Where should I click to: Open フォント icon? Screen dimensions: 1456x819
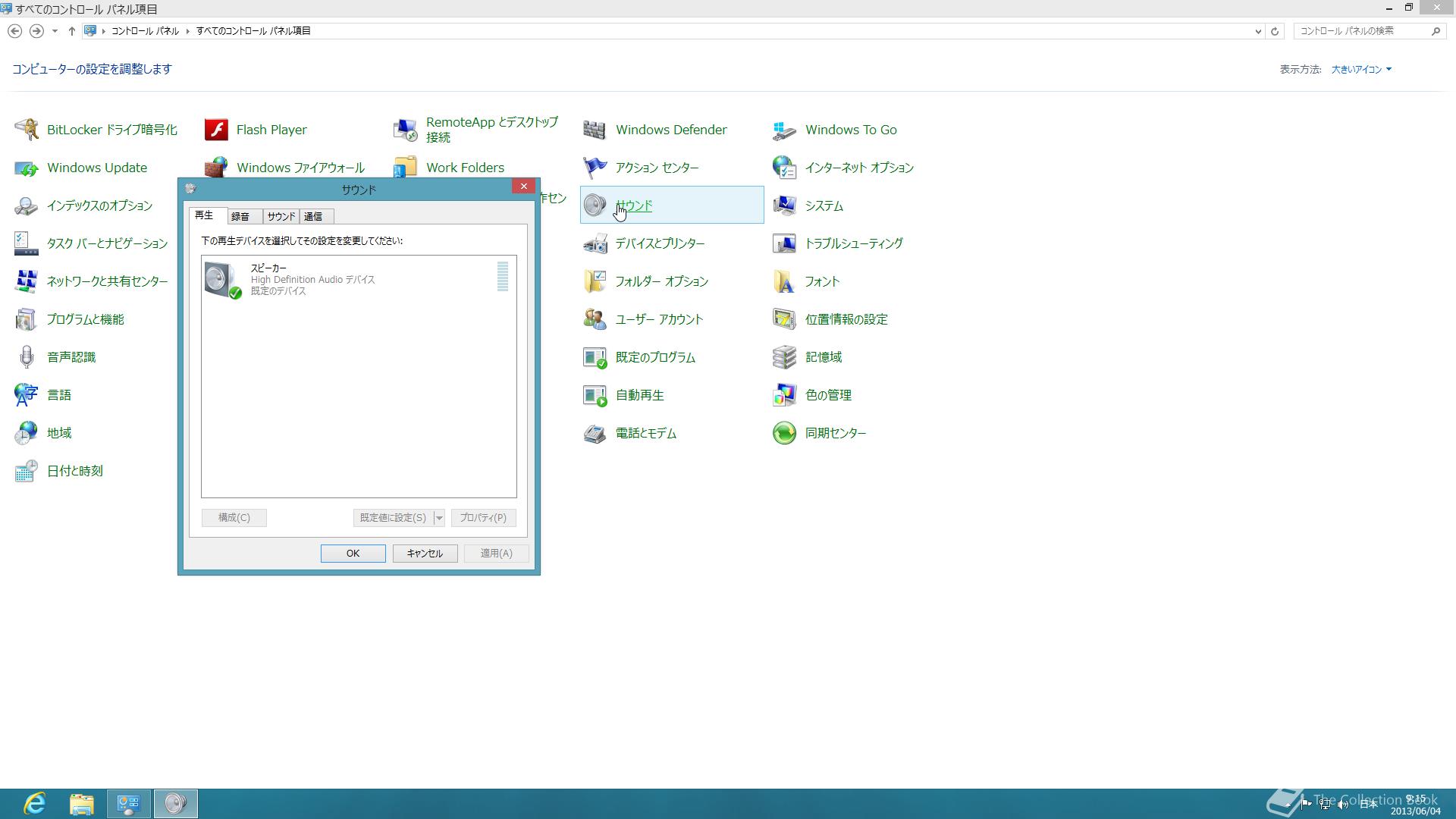[x=785, y=281]
